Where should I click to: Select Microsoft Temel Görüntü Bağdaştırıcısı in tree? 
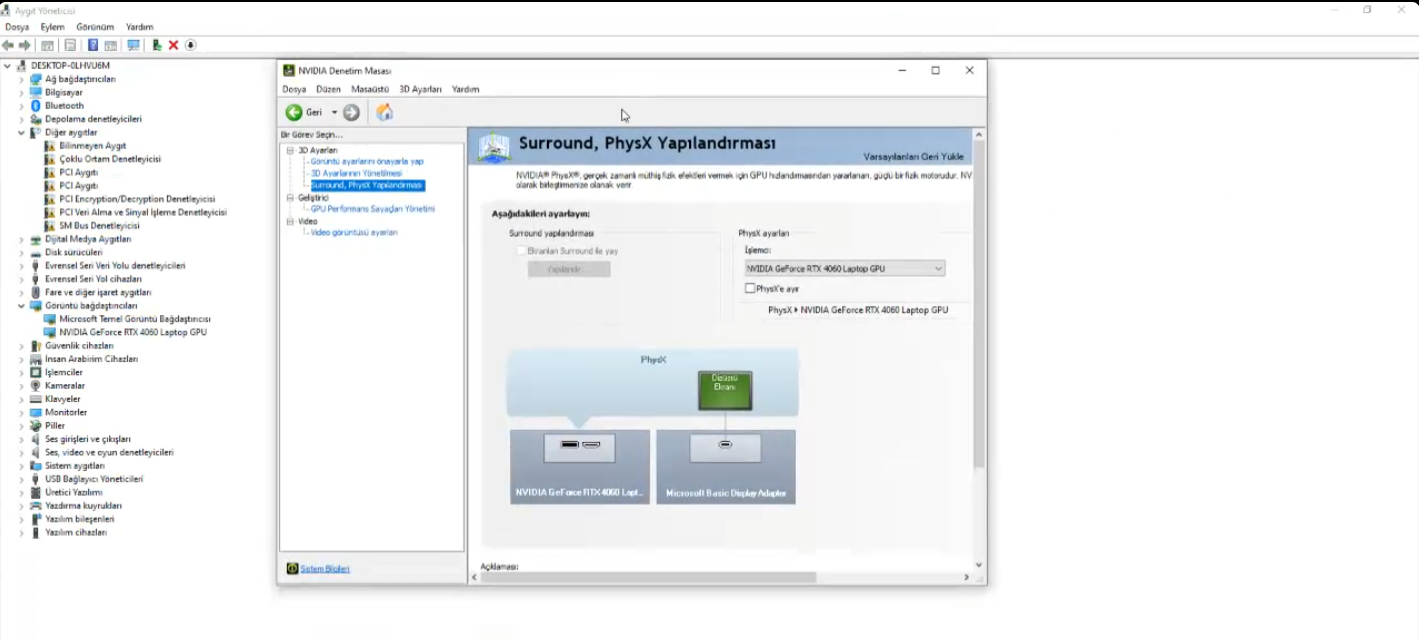pos(135,319)
